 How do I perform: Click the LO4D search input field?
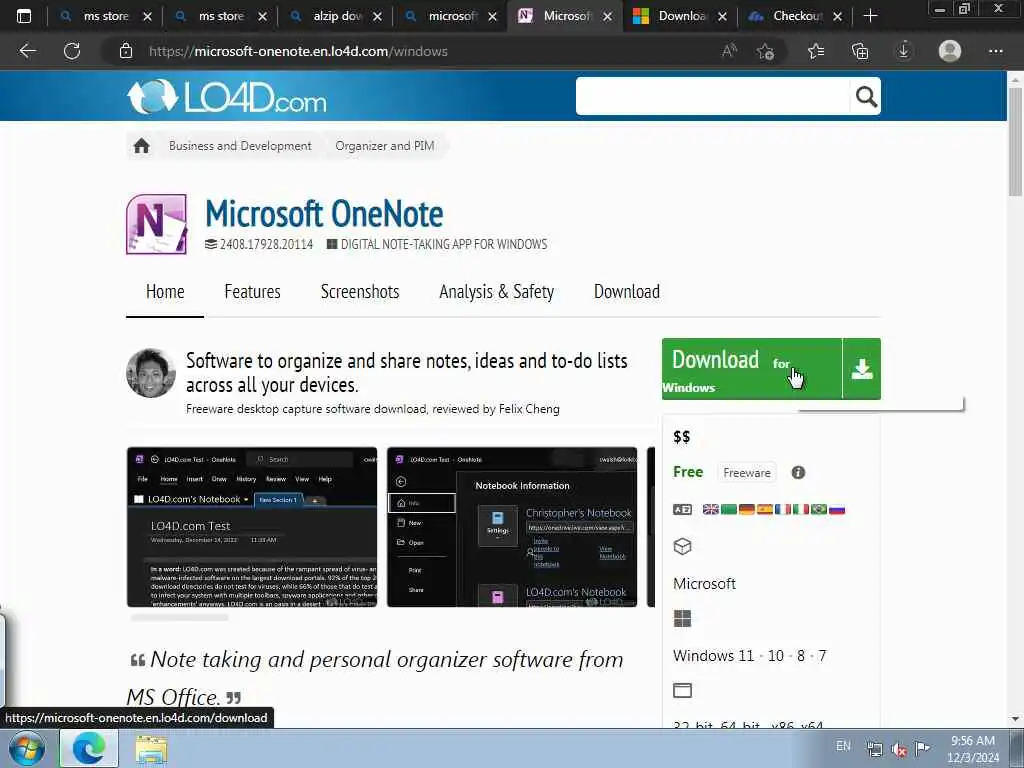click(712, 97)
